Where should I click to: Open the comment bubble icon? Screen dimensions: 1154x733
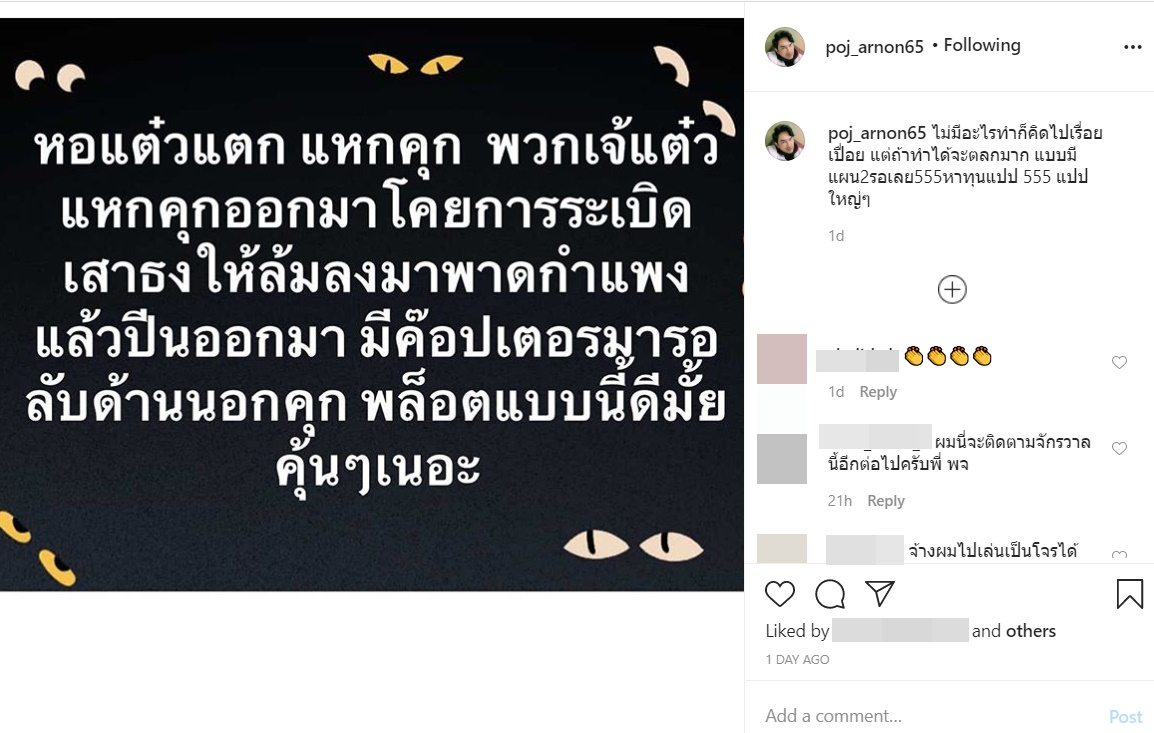pyautogui.click(x=830, y=593)
